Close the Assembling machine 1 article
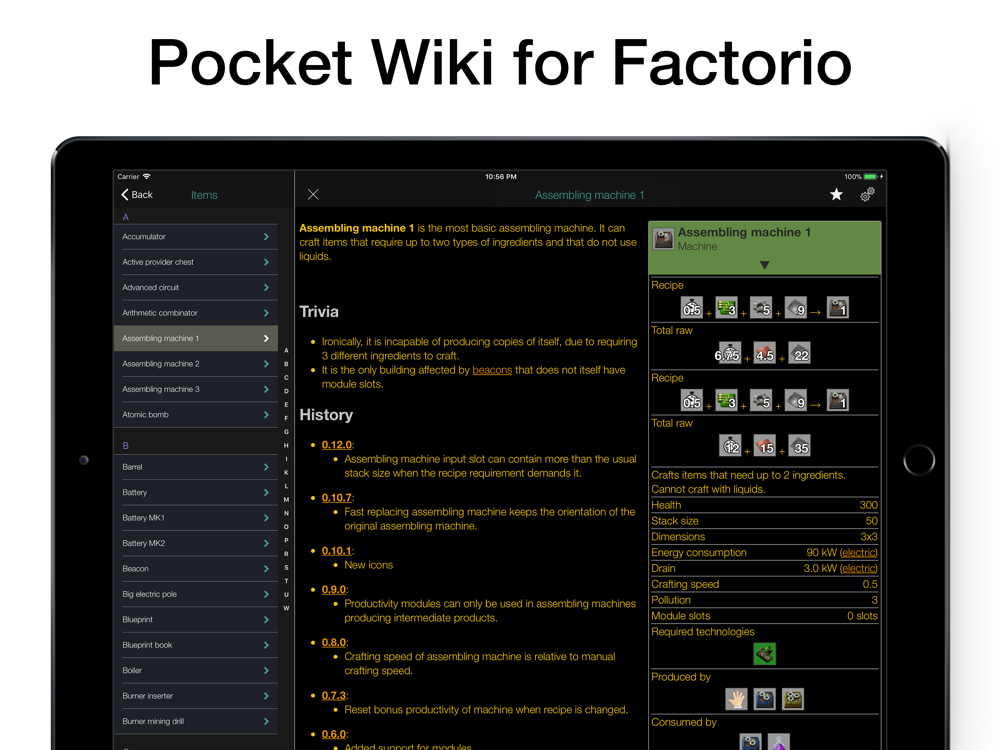The width and height of the screenshot is (1000, 750). (312, 195)
